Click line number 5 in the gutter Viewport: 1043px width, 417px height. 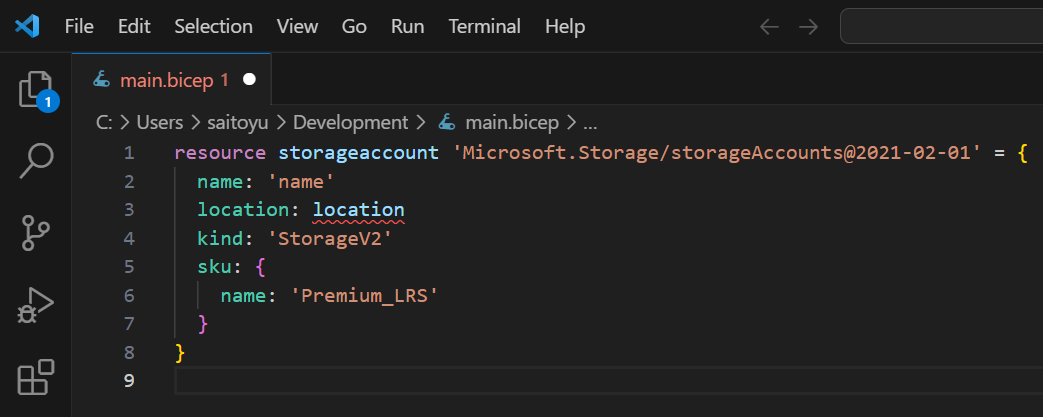point(128,267)
